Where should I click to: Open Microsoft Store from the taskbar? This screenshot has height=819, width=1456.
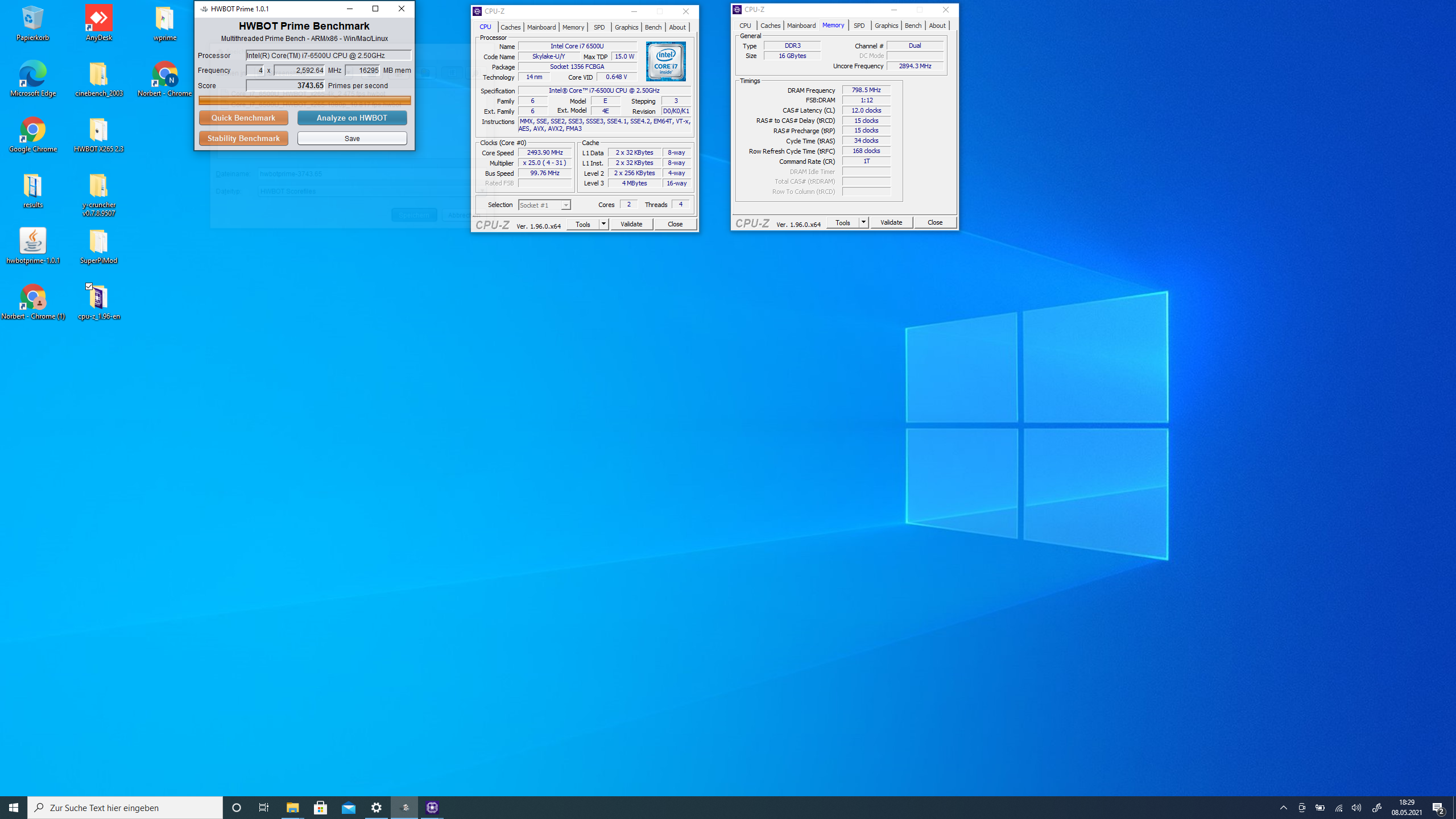pos(320,808)
